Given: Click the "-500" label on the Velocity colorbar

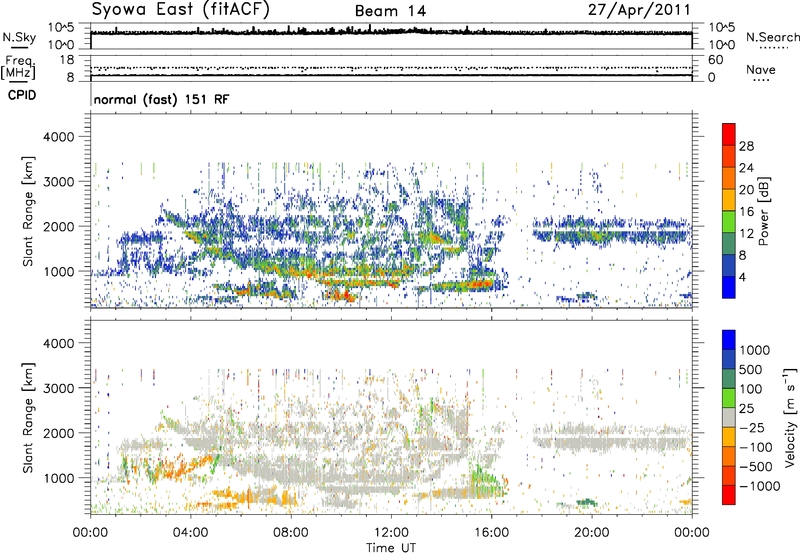Looking at the screenshot, I should tap(756, 467).
